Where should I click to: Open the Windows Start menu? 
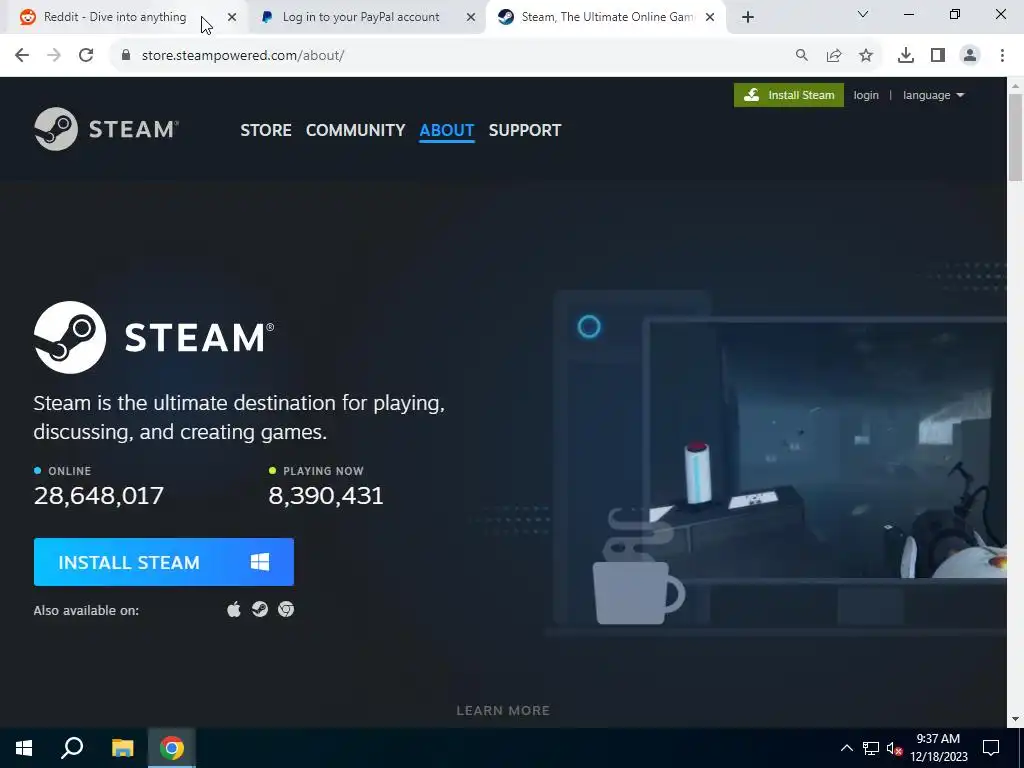click(x=24, y=748)
